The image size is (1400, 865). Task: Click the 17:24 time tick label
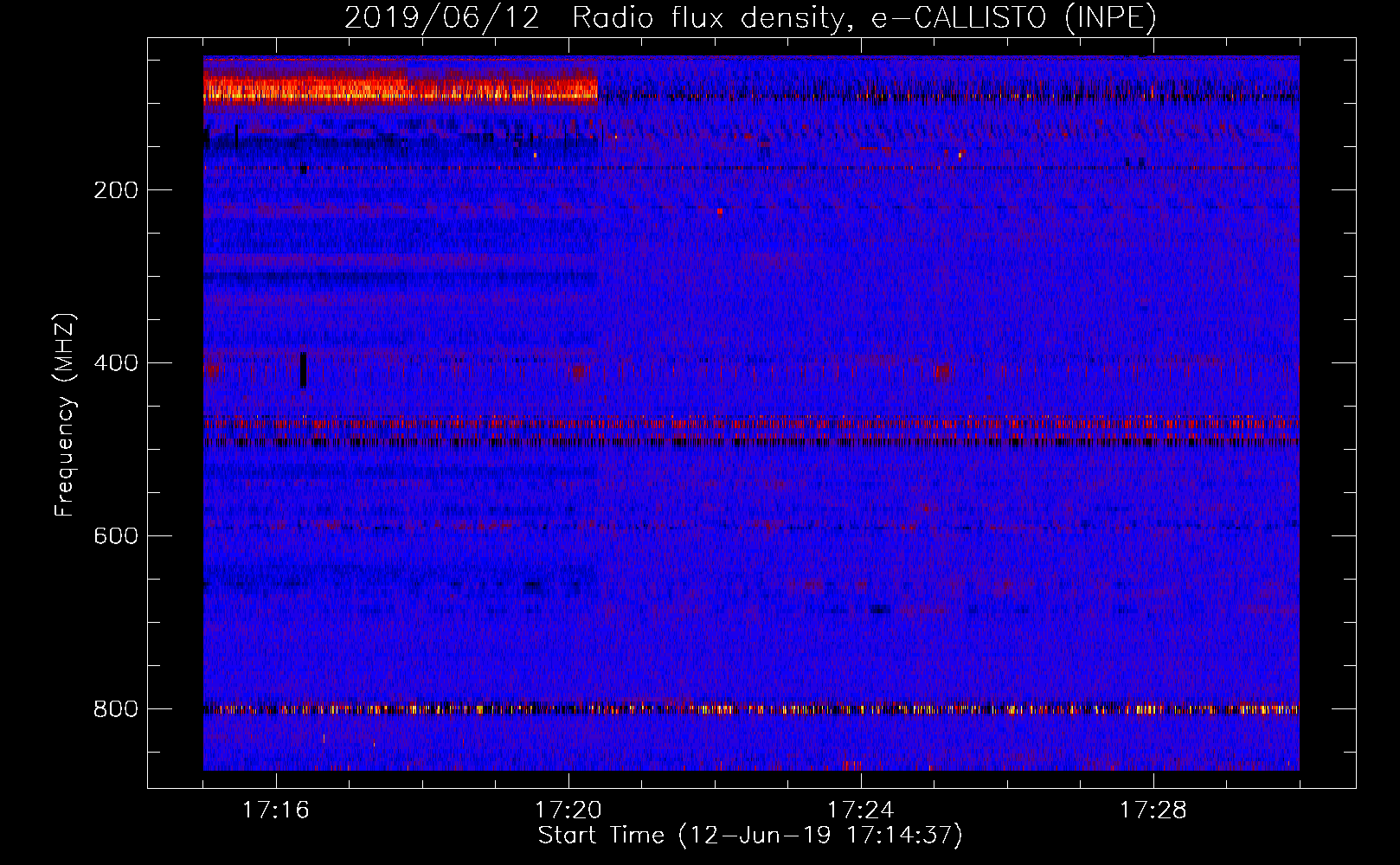(861, 811)
